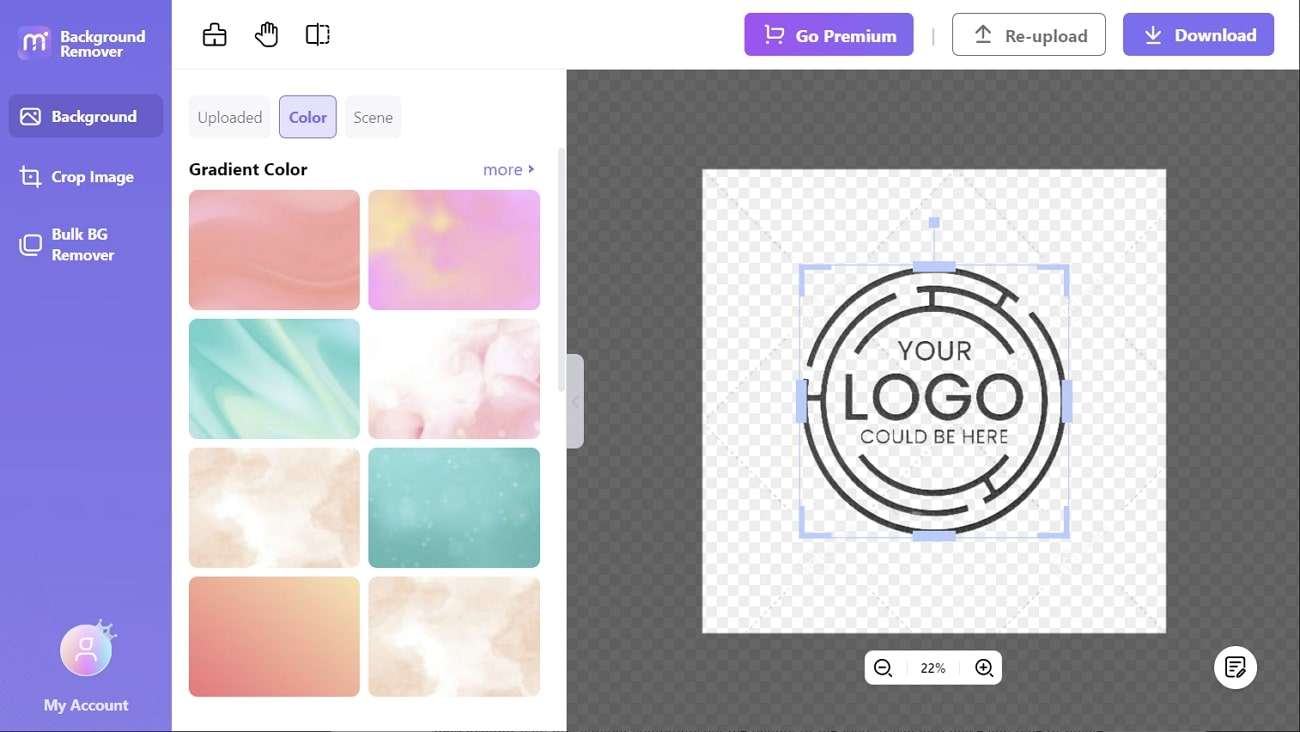
Task: Apply the pink silk gradient thumbnail
Action: click(x=274, y=249)
